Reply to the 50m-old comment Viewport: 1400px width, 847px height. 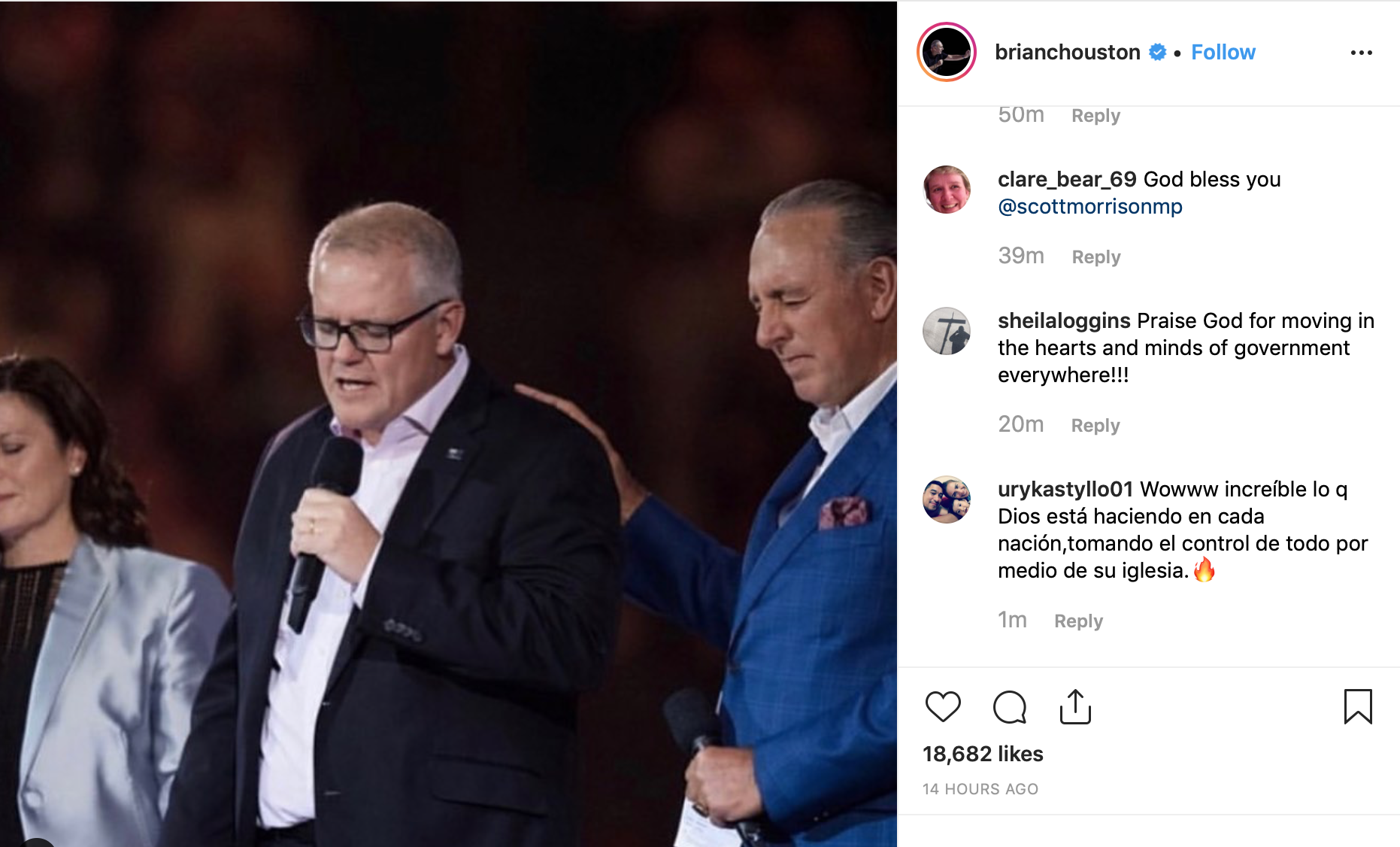(1095, 116)
